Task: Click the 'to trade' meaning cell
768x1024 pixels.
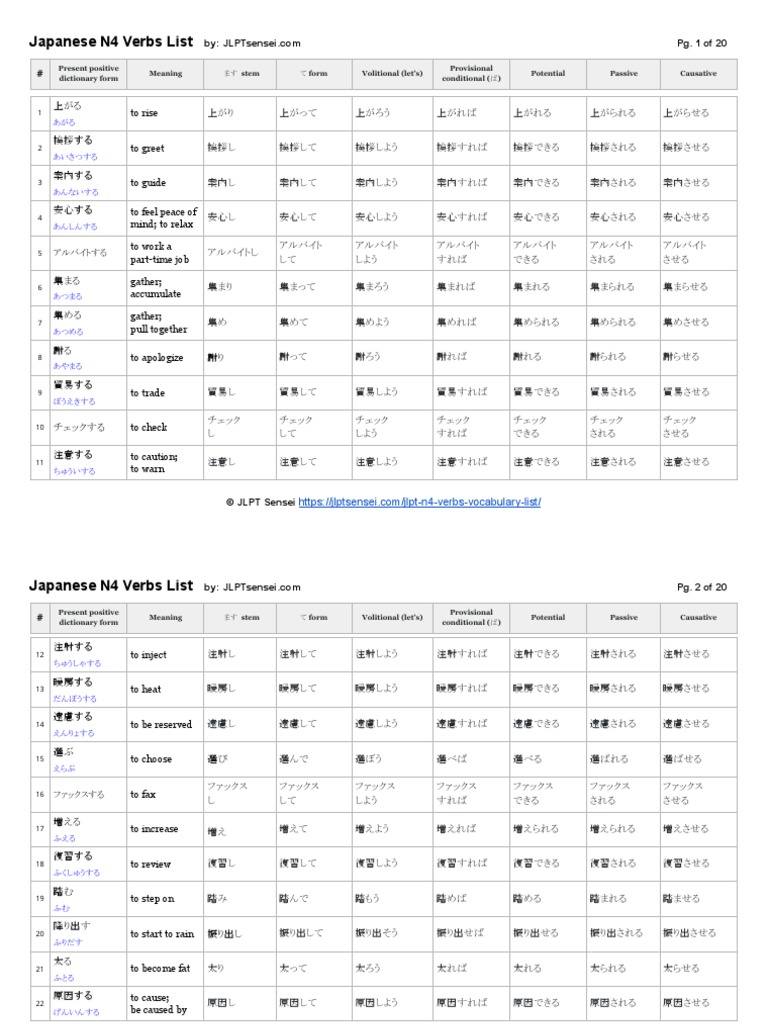Action: coord(165,392)
